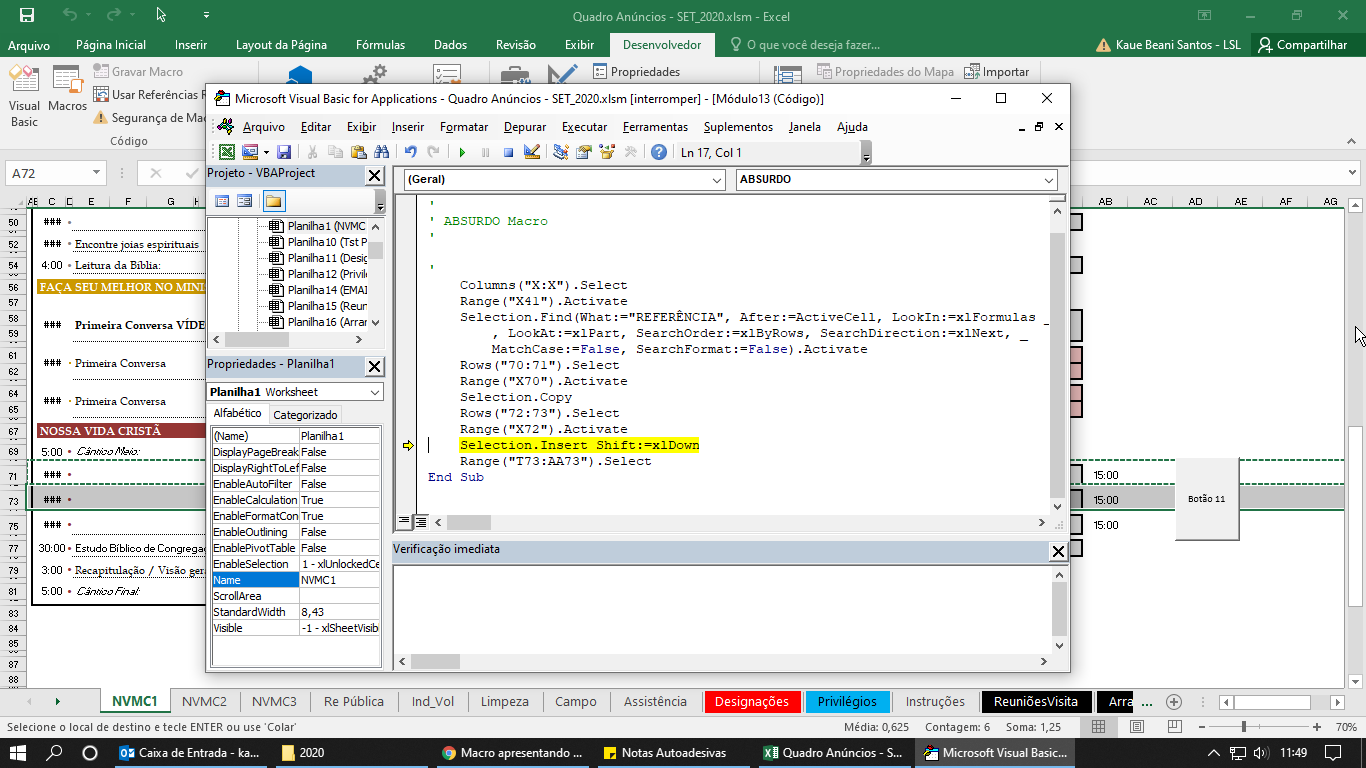Click the View Object icon in Project panel
The height and width of the screenshot is (768, 1366).
244,201
